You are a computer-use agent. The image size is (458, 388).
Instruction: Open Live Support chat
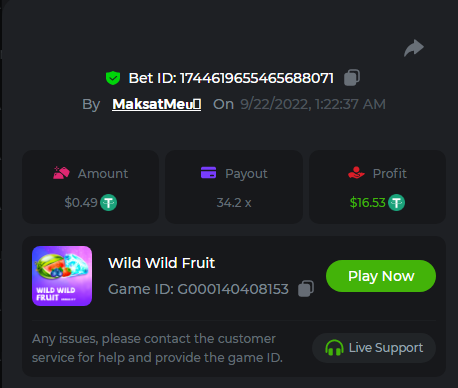tap(374, 348)
